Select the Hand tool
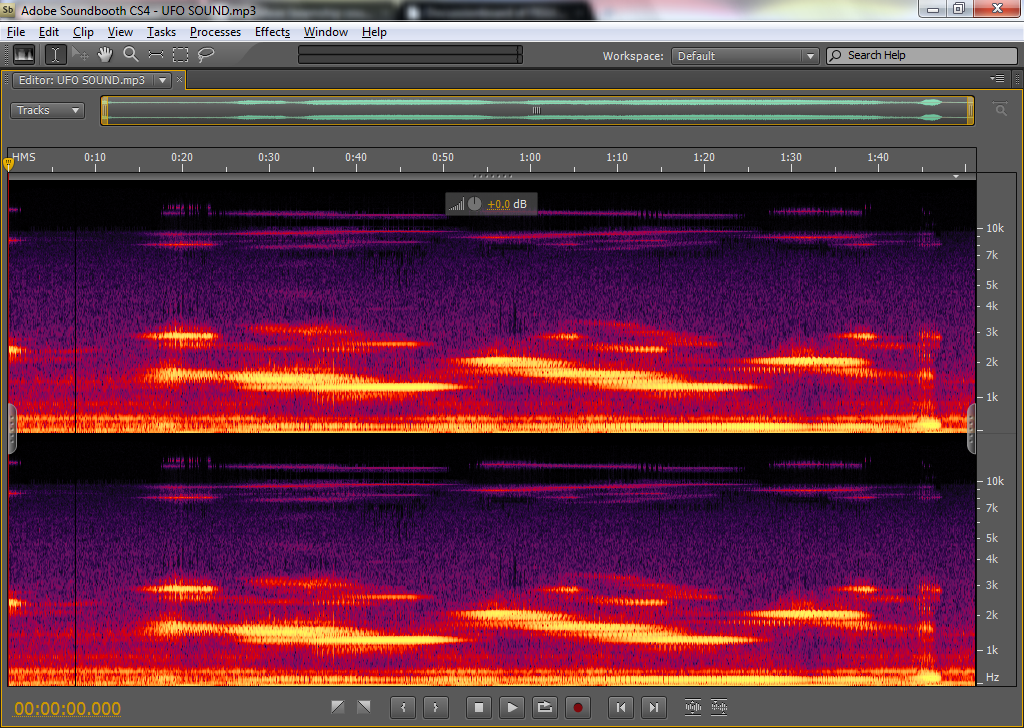This screenshot has width=1024, height=728. coord(105,55)
